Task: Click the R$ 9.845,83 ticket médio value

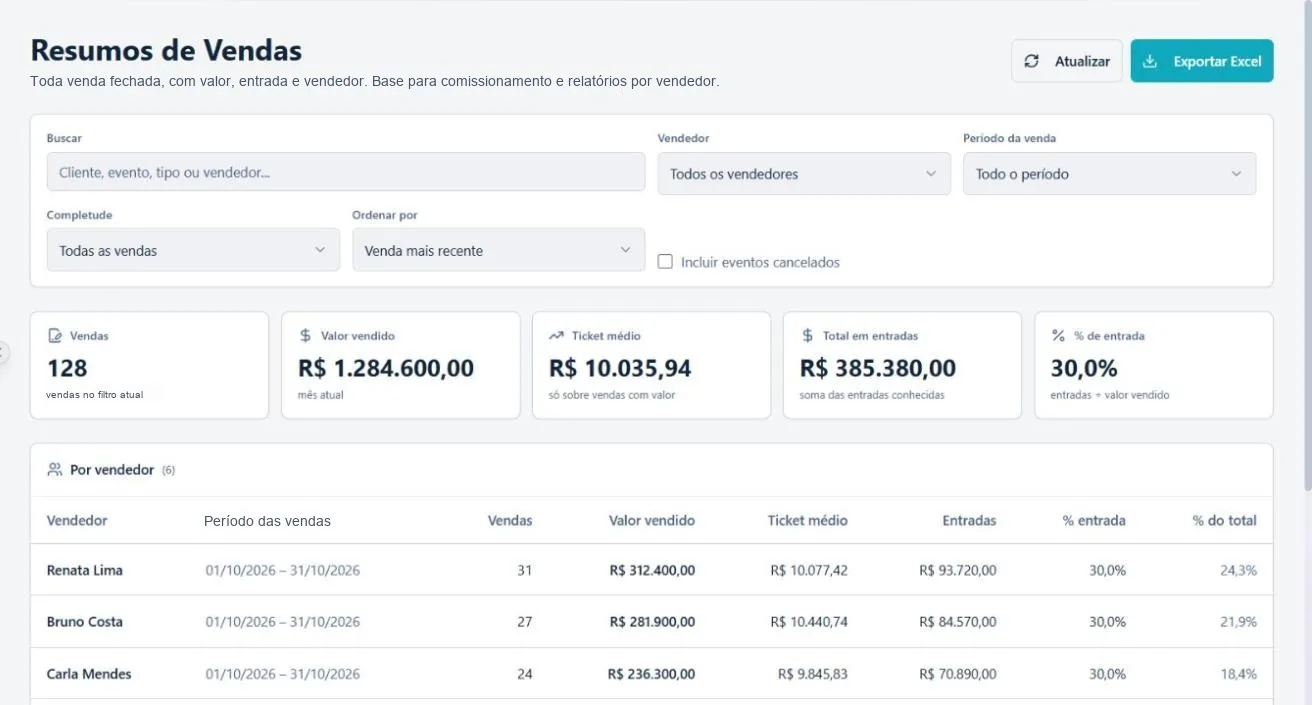Action: [x=813, y=674]
